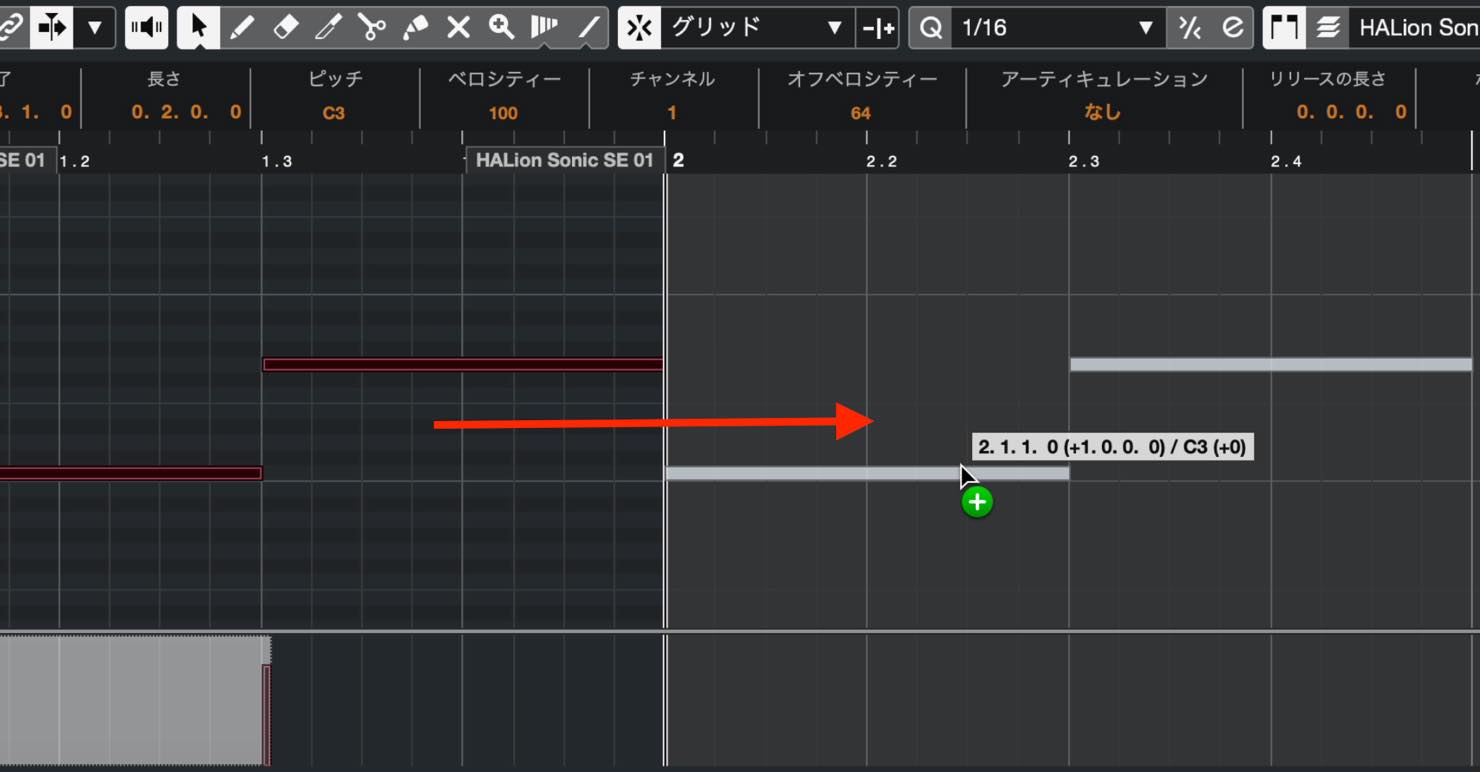The image size is (1480, 772).
Task: Click ruler bar 2 marker
Action: coord(678,160)
